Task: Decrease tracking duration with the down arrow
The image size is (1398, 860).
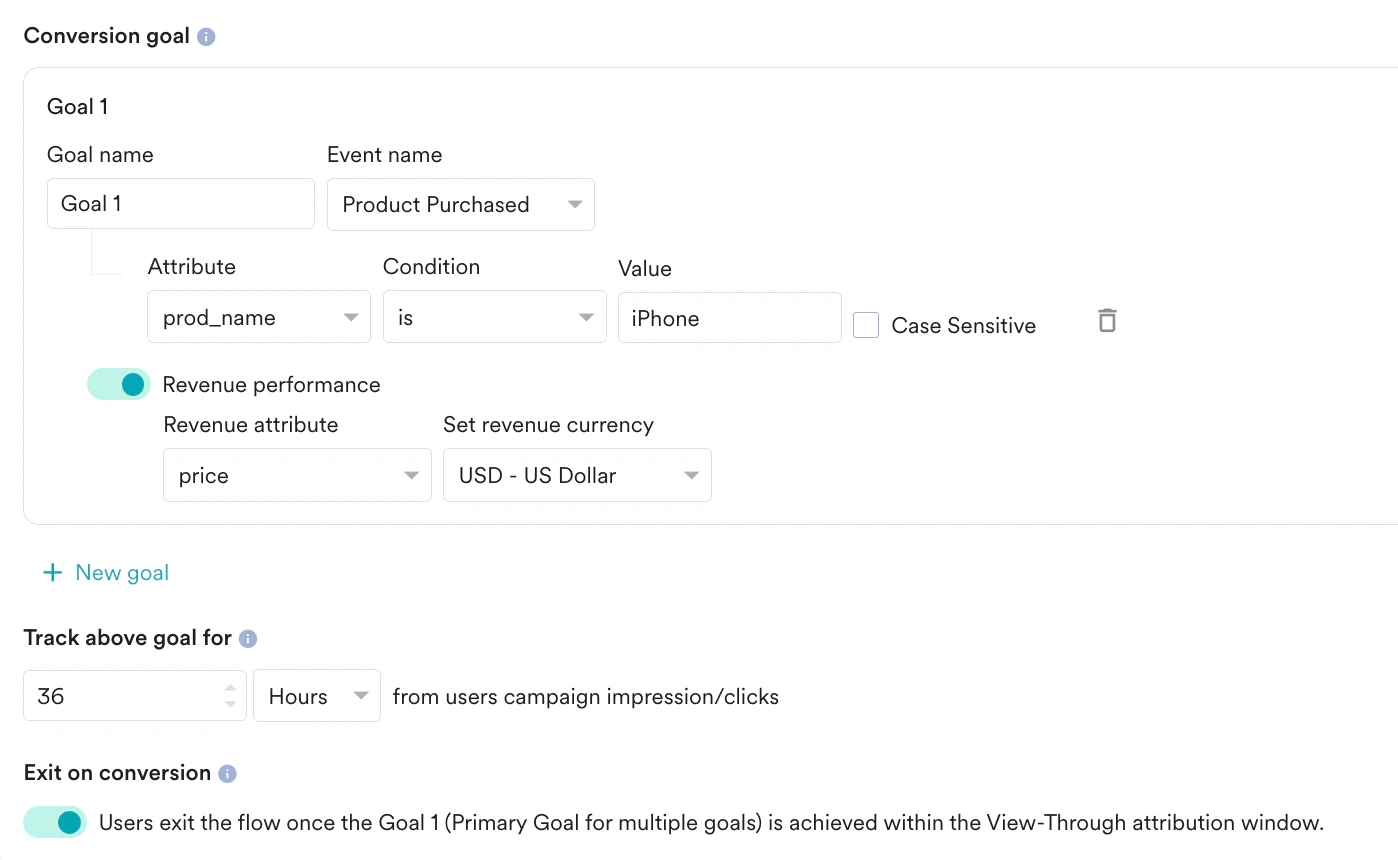Action: coord(230,704)
